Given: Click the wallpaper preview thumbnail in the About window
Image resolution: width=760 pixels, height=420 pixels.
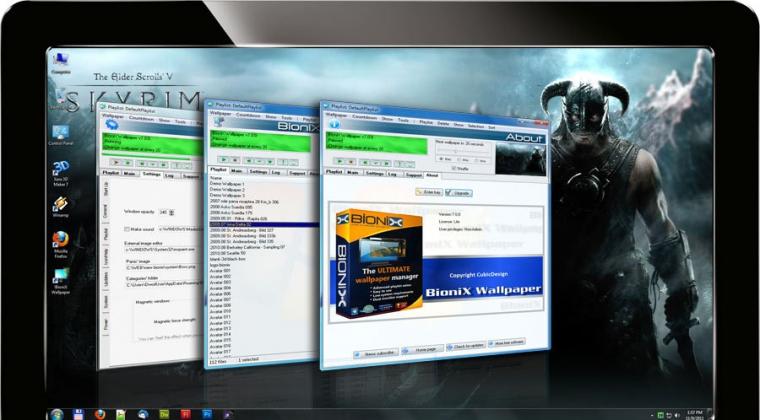Looking at the screenshot, I should tap(521, 159).
